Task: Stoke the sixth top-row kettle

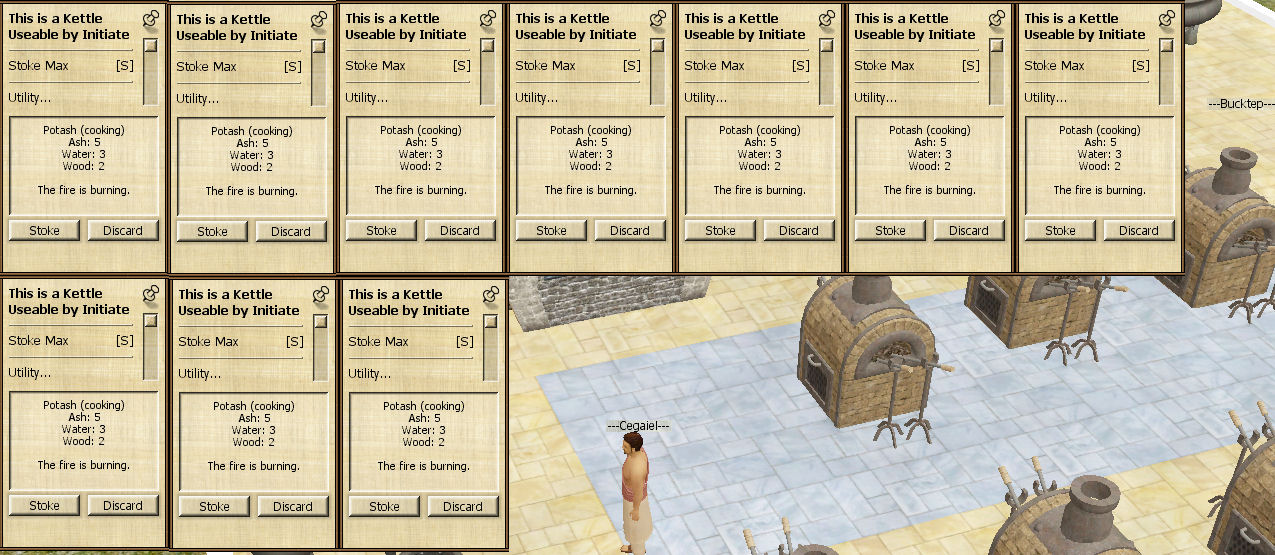Action: pos(890,230)
